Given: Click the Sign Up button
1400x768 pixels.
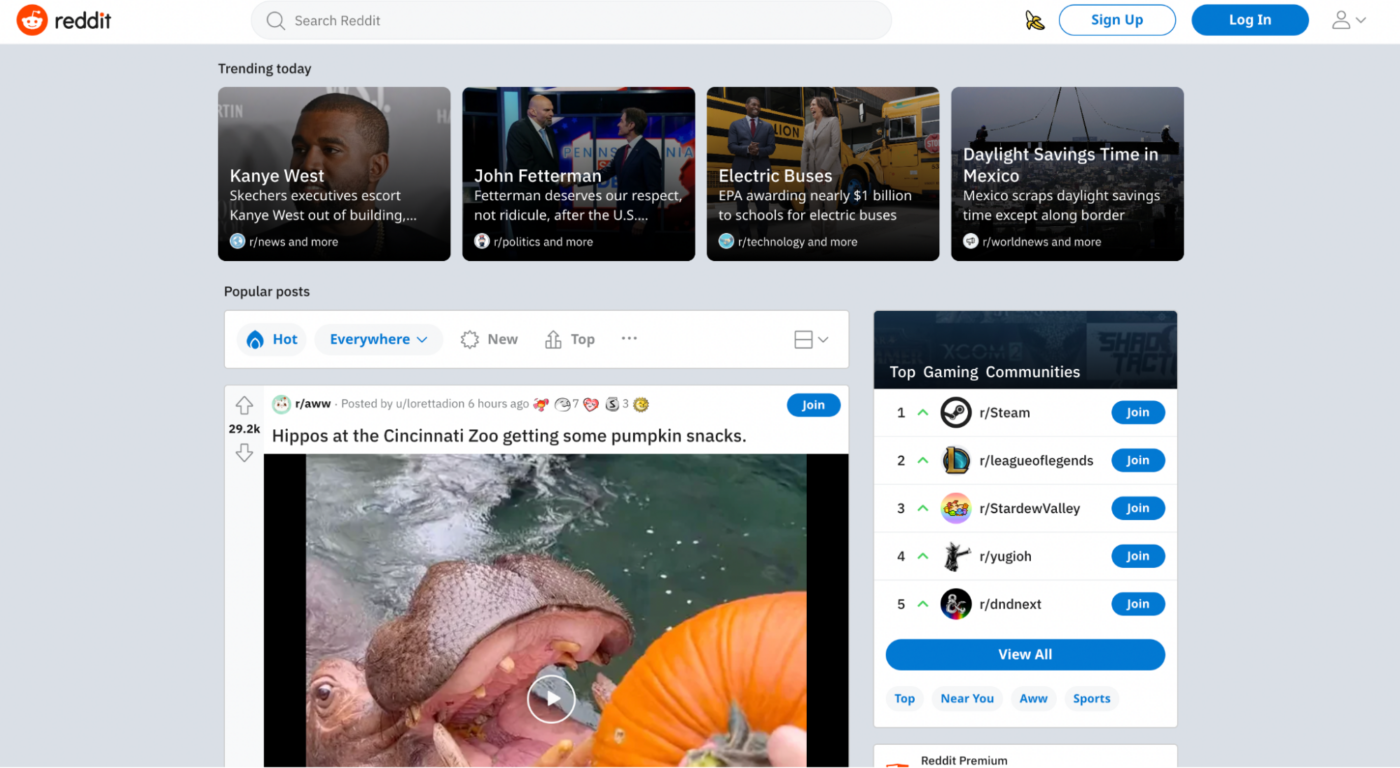Looking at the screenshot, I should coord(1116,20).
